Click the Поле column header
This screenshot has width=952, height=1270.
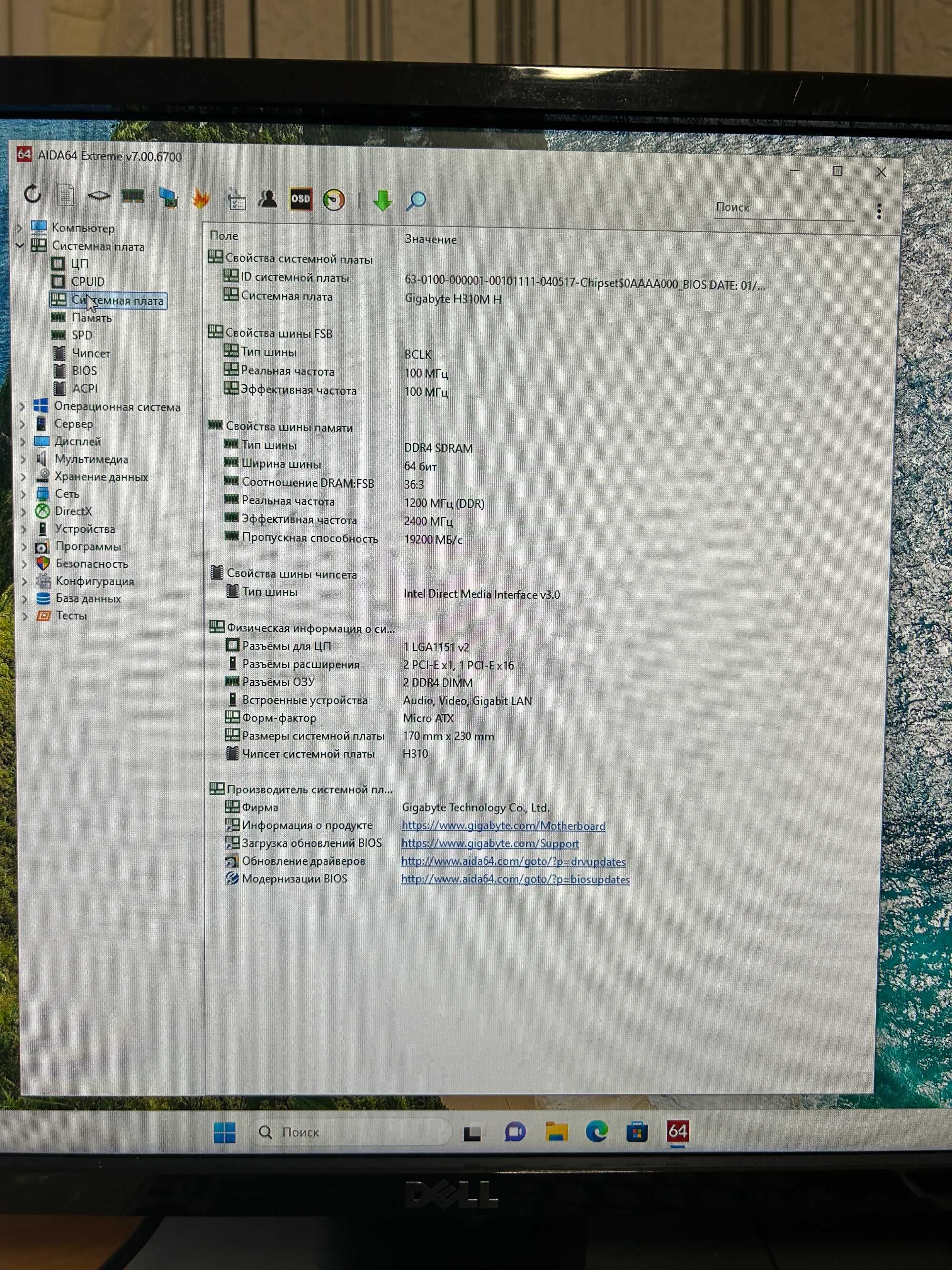[224, 235]
